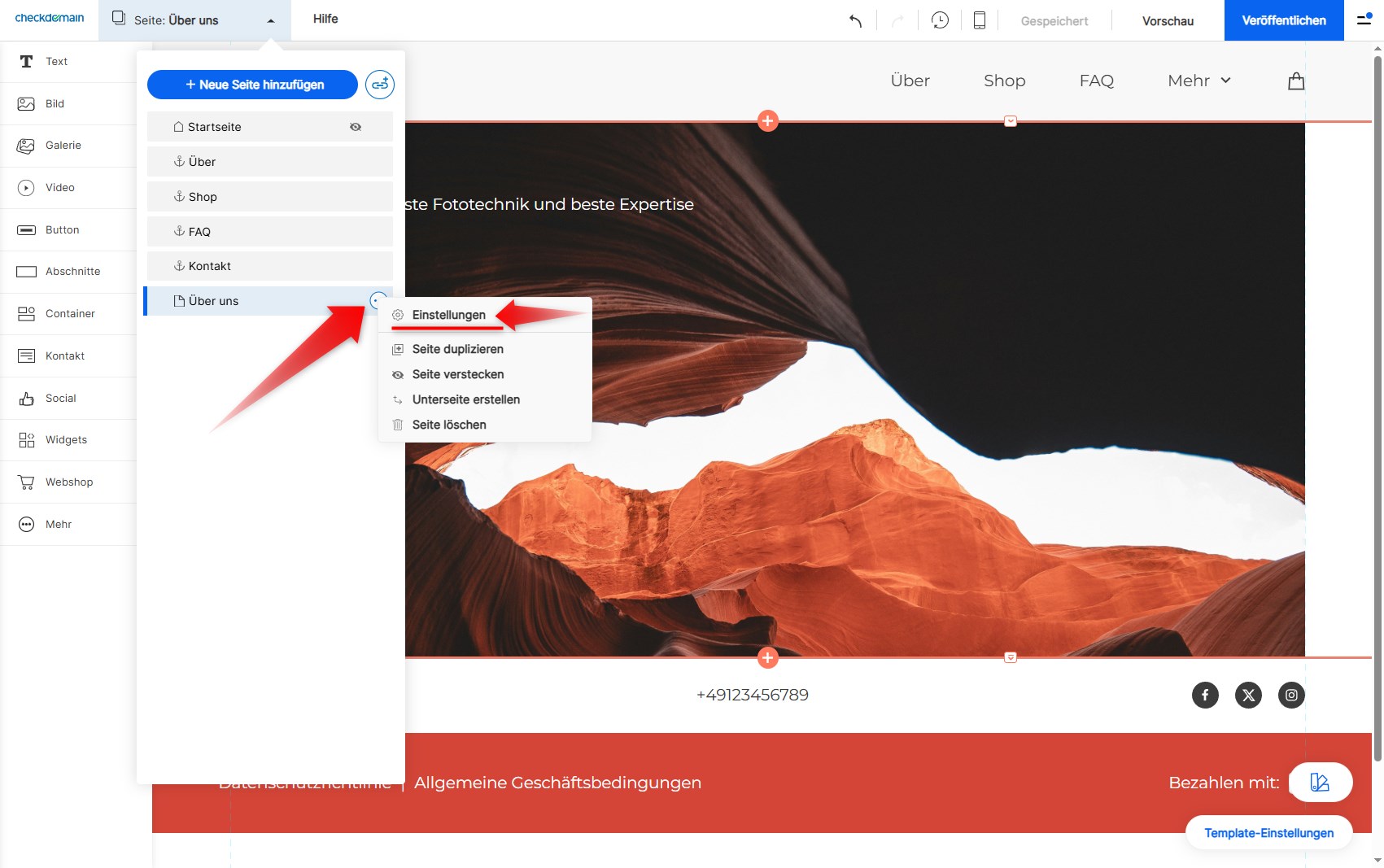Viewport: 1384px width, 868px height.
Task: Open the version history clock icon
Action: click(940, 21)
